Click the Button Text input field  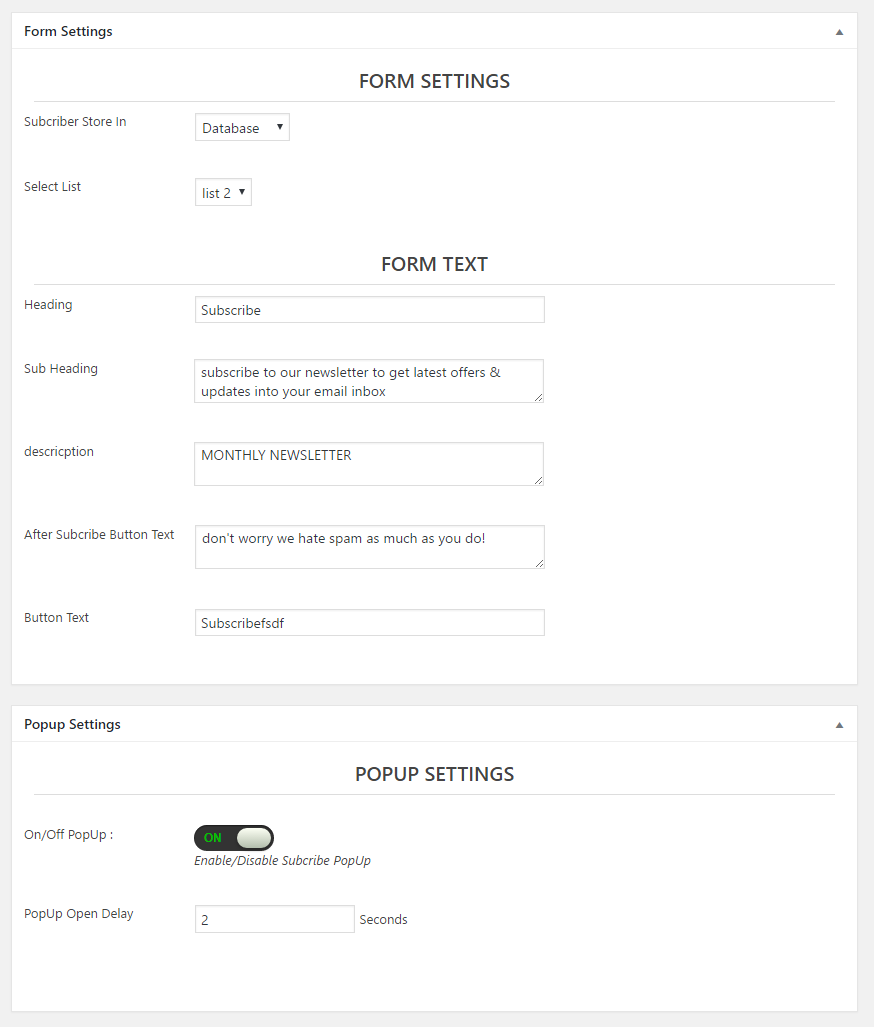[x=370, y=623]
